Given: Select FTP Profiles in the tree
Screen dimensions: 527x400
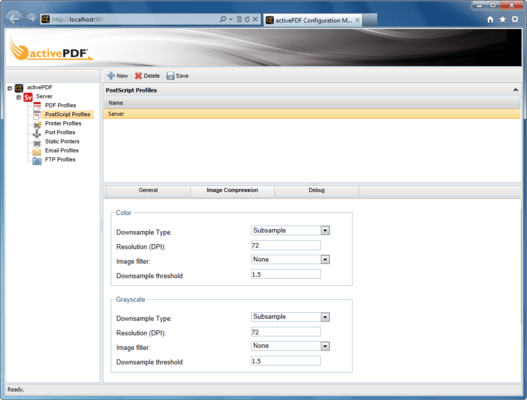Looking at the screenshot, I should coord(60,160).
